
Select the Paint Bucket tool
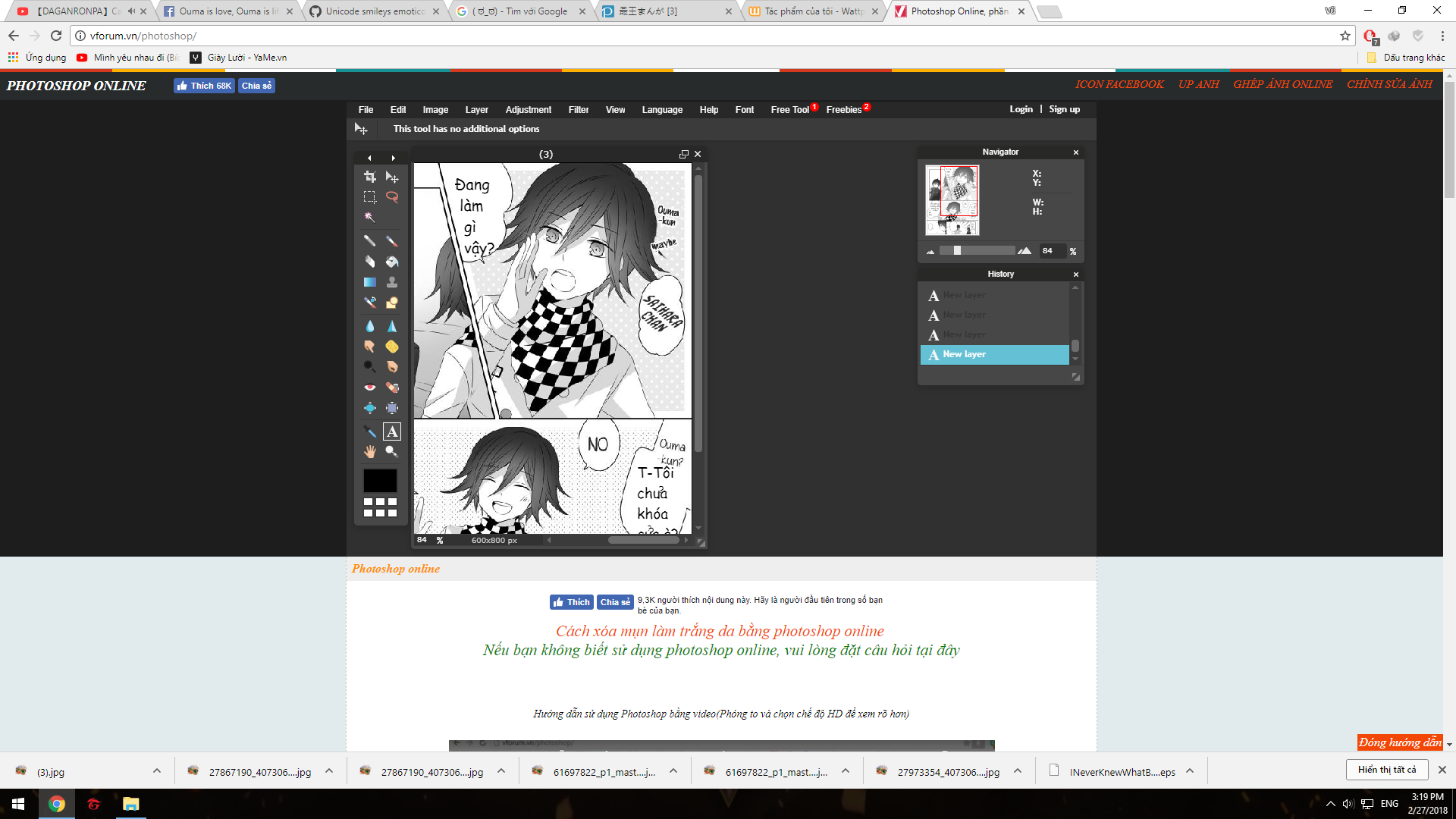[x=392, y=262]
